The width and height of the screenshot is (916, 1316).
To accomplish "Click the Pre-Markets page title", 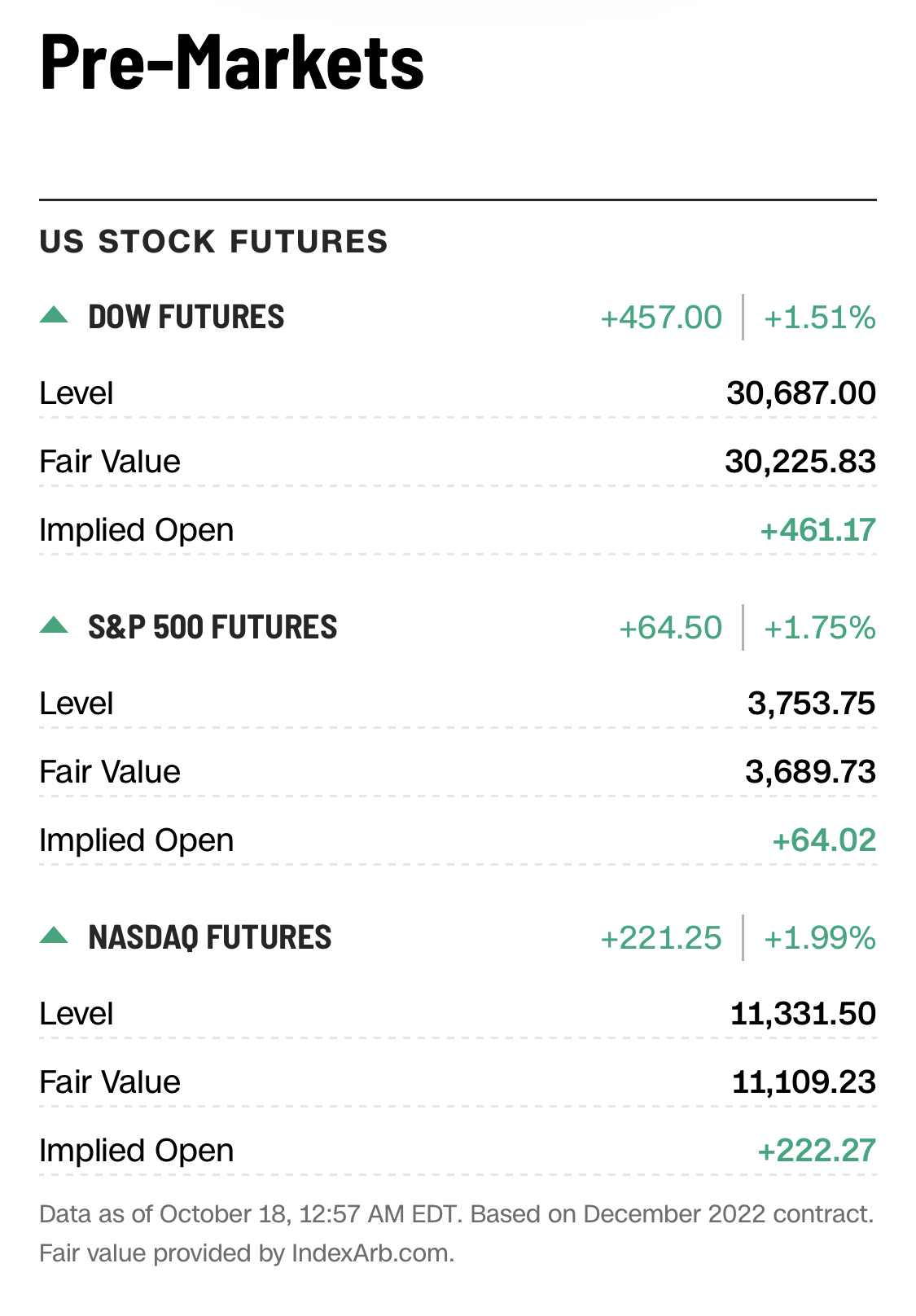I will coord(232,62).
